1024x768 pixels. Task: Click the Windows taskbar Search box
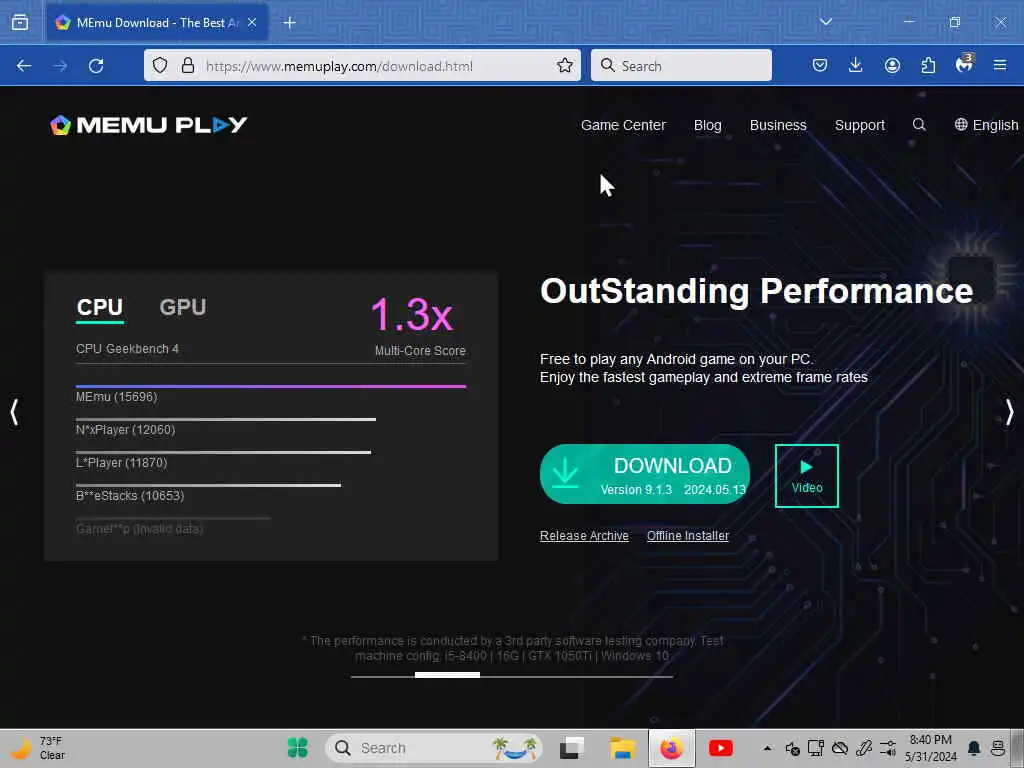[434, 748]
